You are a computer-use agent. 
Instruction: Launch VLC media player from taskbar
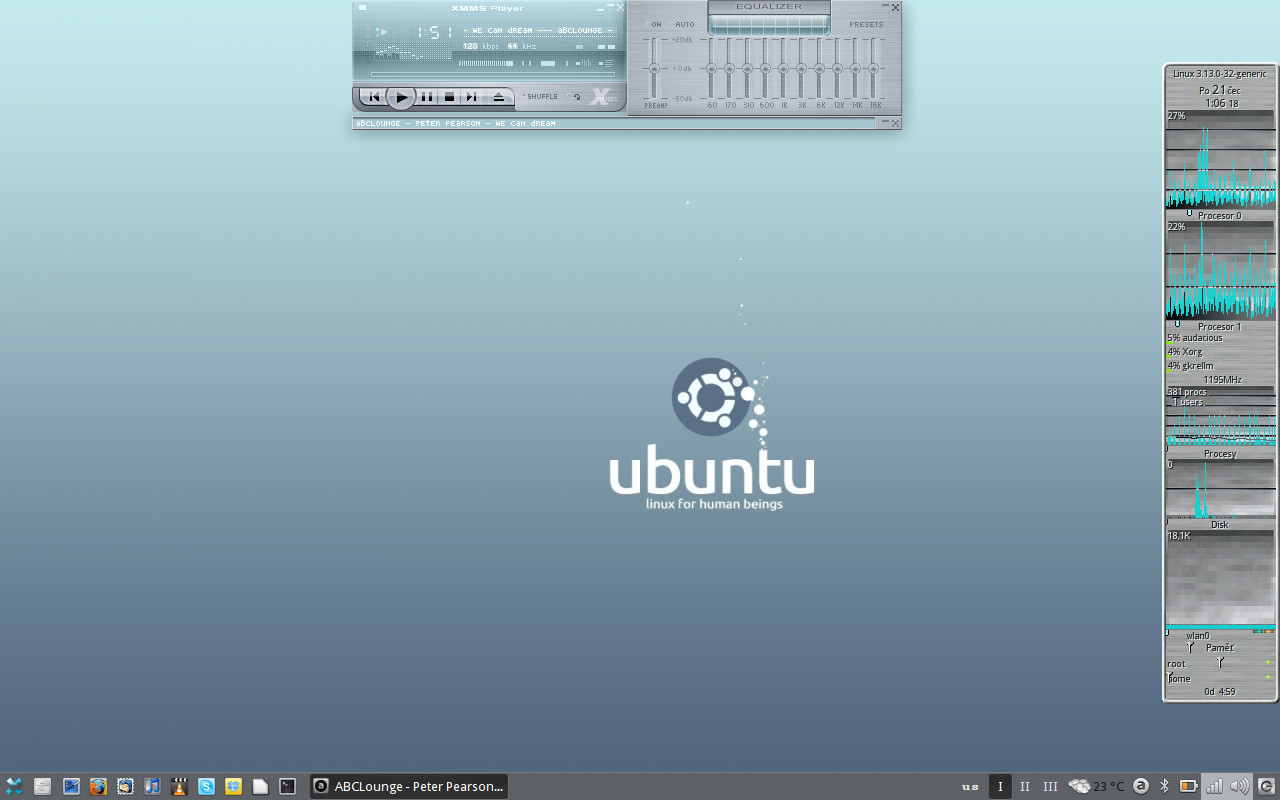[x=179, y=786]
